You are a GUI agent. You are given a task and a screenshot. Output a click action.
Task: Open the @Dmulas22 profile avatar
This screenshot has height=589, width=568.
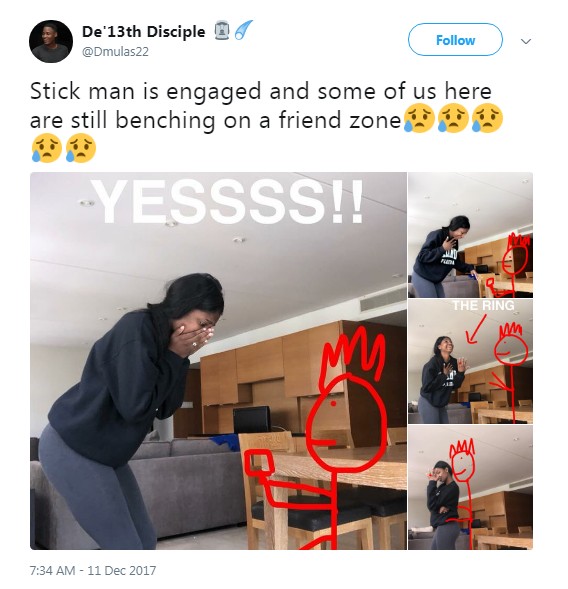tap(51, 41)
